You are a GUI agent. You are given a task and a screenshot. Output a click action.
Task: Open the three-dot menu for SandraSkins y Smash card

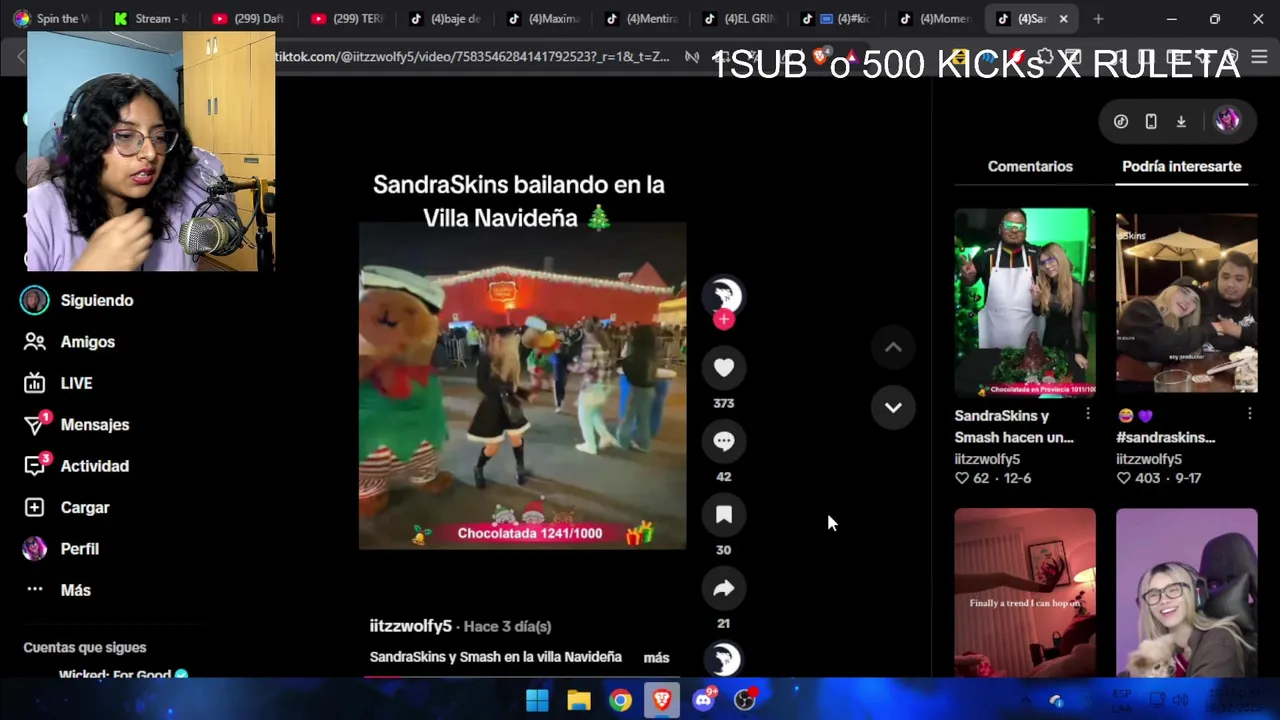click(x=1088, y=414)
